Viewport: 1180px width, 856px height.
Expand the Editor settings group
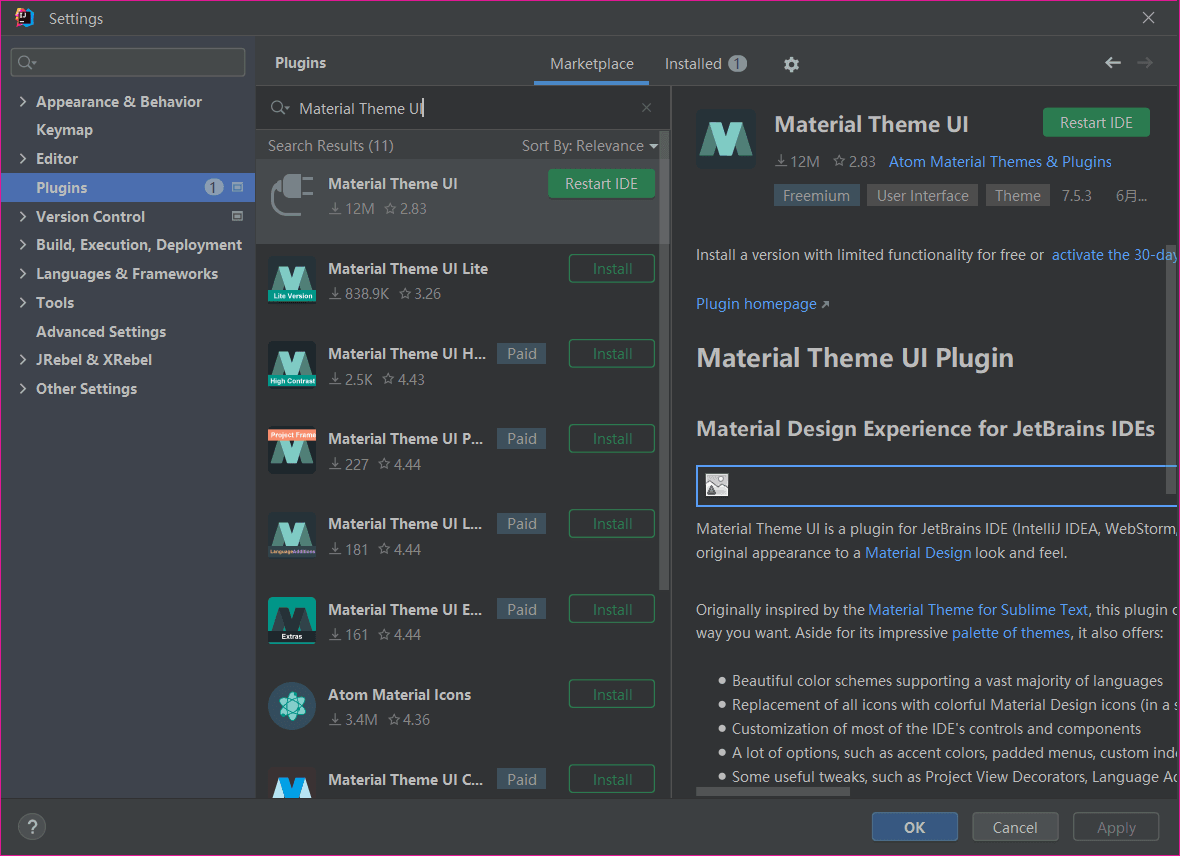pyautogui.click(x=23, y=159)
